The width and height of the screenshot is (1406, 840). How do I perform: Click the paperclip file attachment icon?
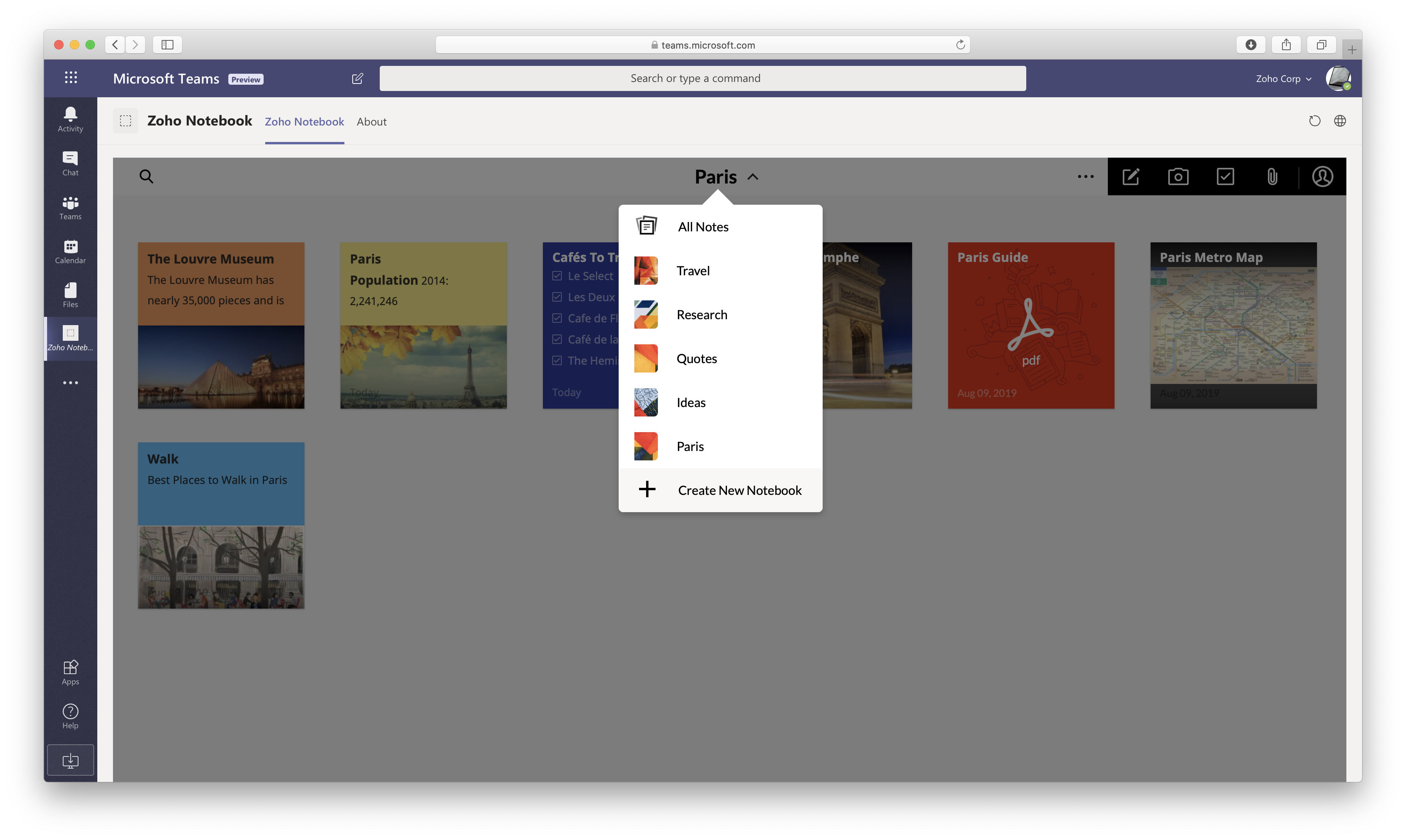pos(1272,176)
